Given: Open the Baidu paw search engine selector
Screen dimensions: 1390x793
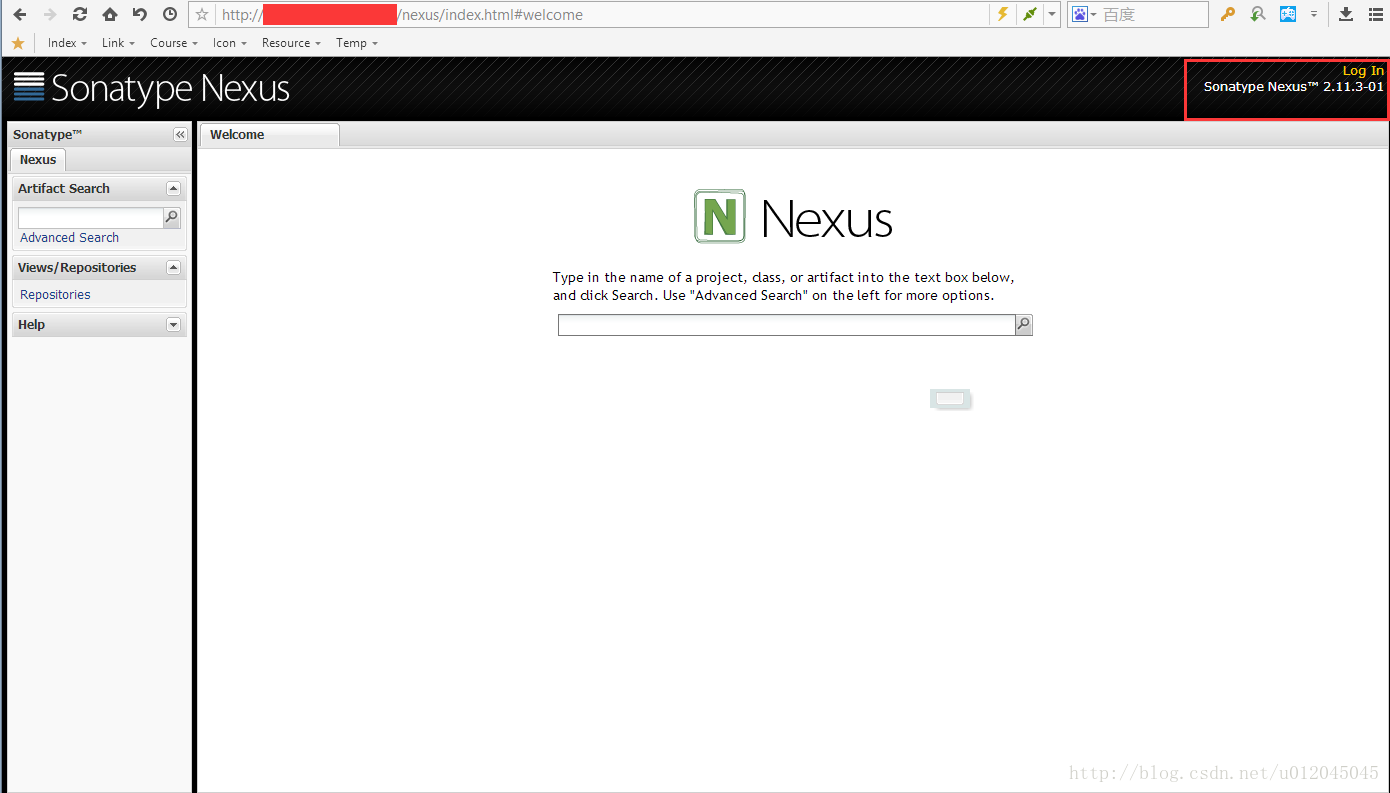Looking at the screenshot, I should [x=1084, y=14].
